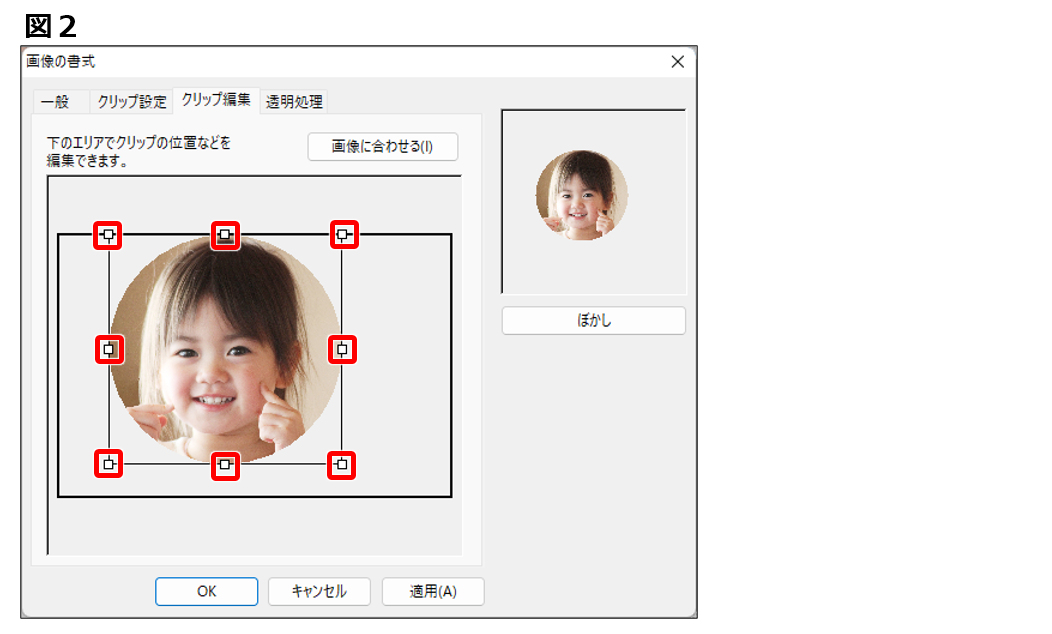Select the middle-left clip resize handle
1052x634 pixels.
(108, 349)
